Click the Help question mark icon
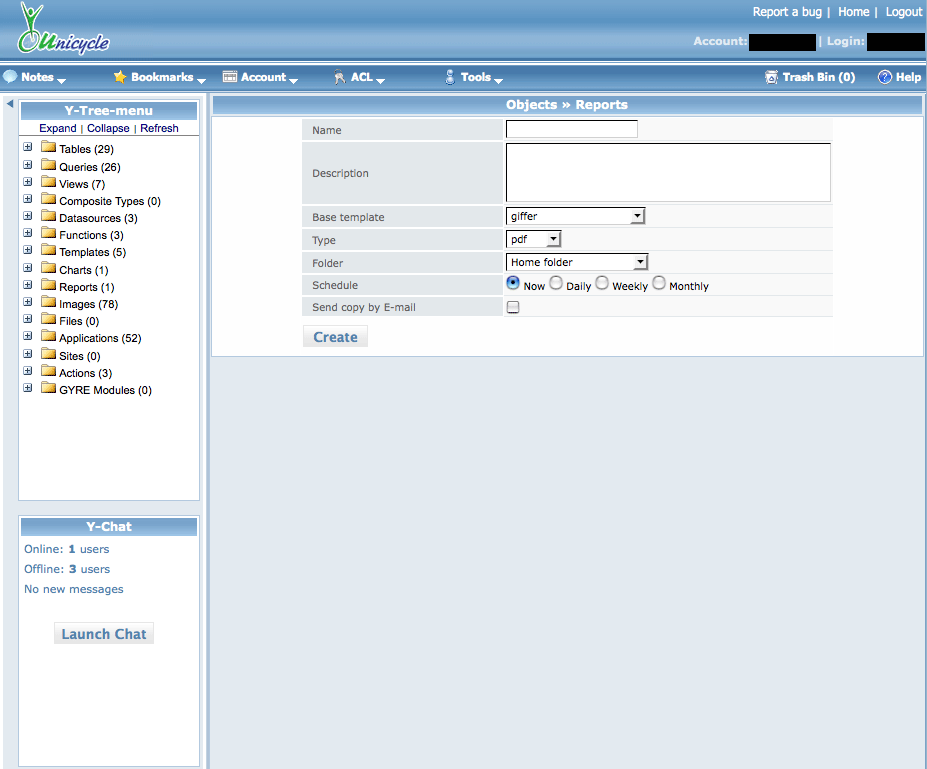 click(884, 77)
